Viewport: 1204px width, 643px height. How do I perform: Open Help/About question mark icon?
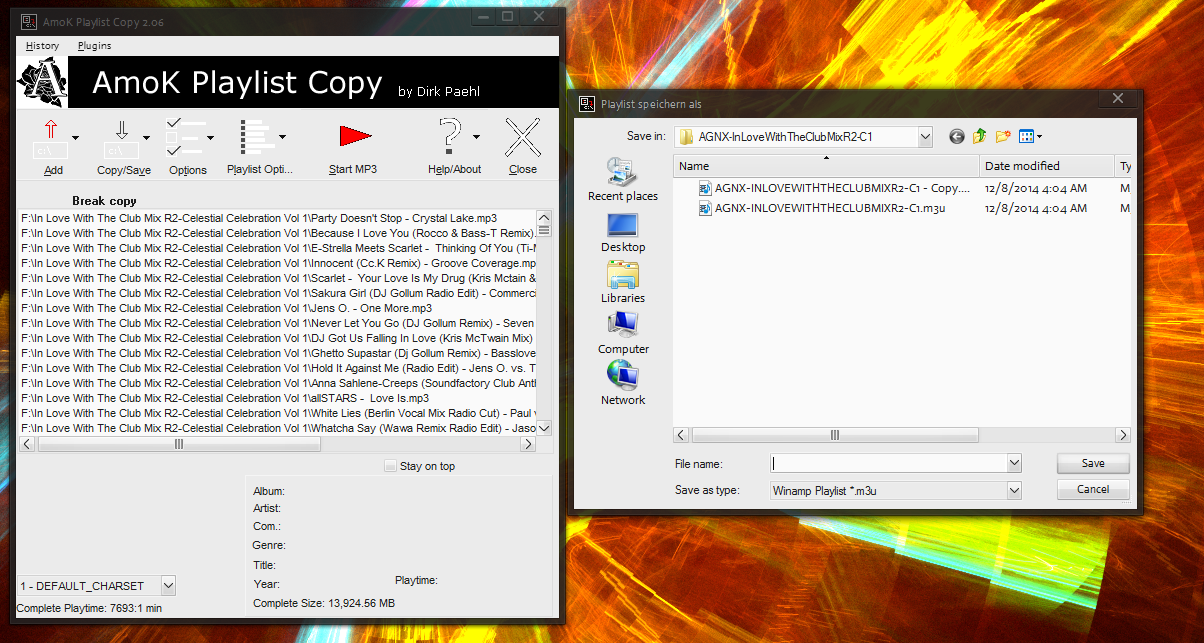pyautogui.click(x=450, y=138)
